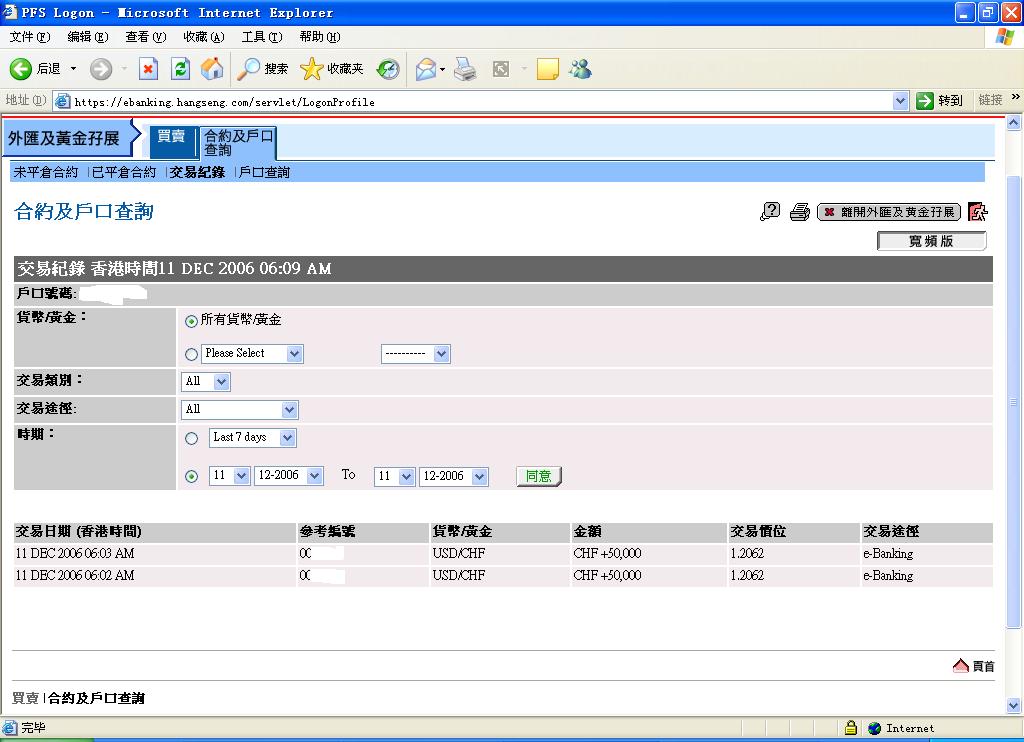Click the Refresh page icon

point(180,69)
